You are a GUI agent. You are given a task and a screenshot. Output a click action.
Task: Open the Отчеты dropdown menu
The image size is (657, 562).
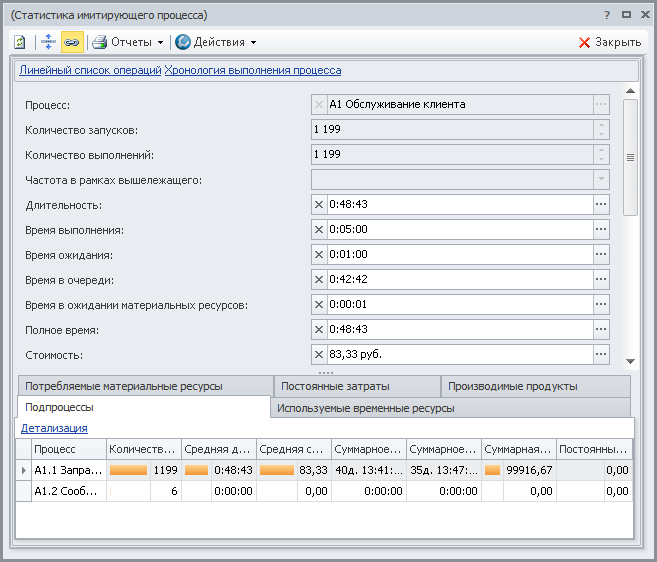[x=127, y=42]
